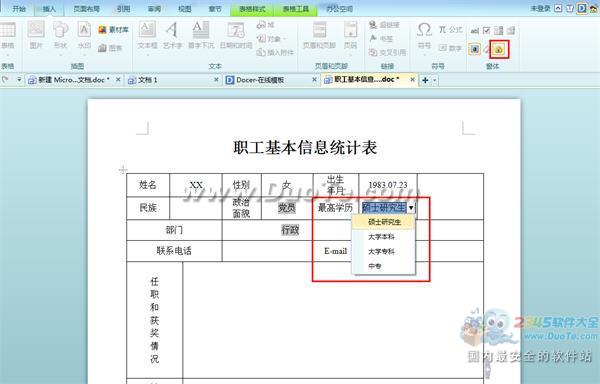Switch to the 页面布局 ribbon tab
Viewport: 600px width, 384px height.
[x=86, y=8]
